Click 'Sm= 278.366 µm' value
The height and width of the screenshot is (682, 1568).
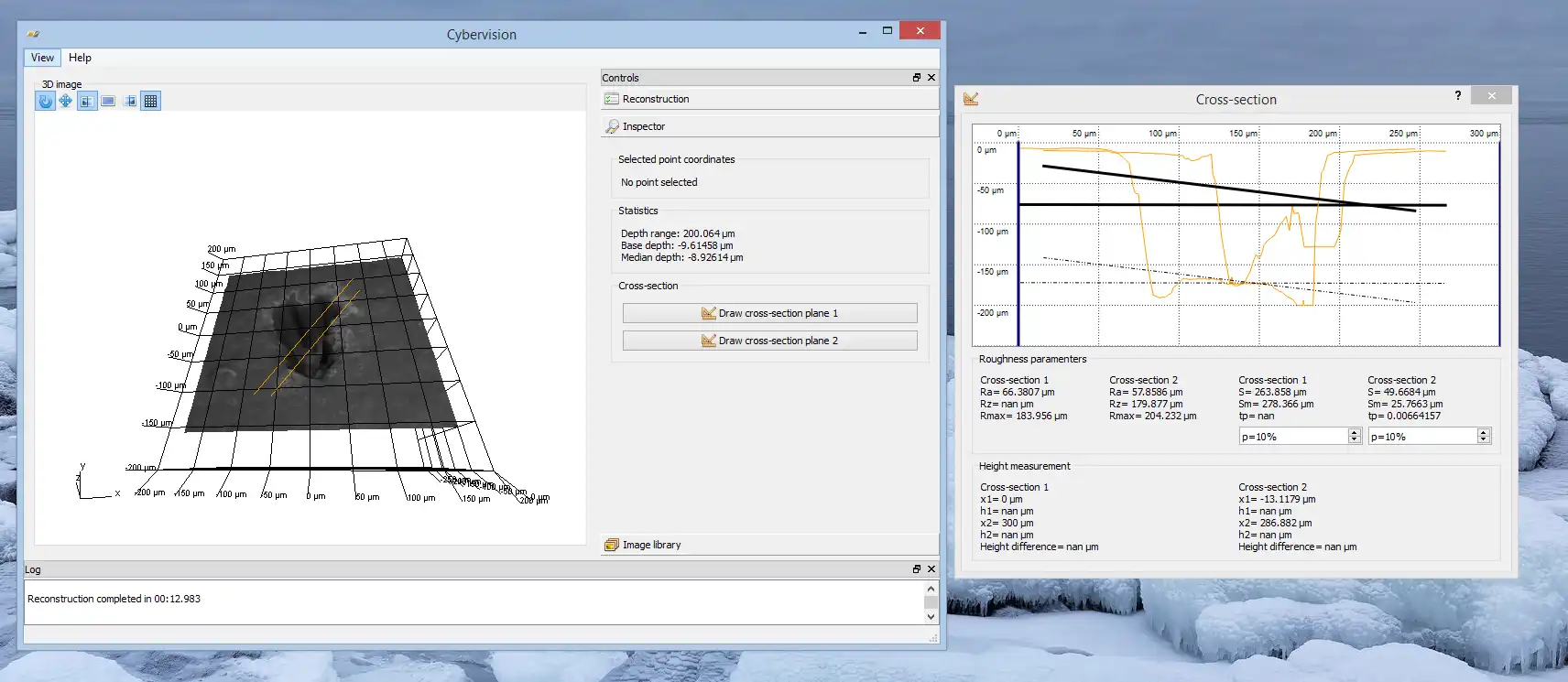(1276, 404)
